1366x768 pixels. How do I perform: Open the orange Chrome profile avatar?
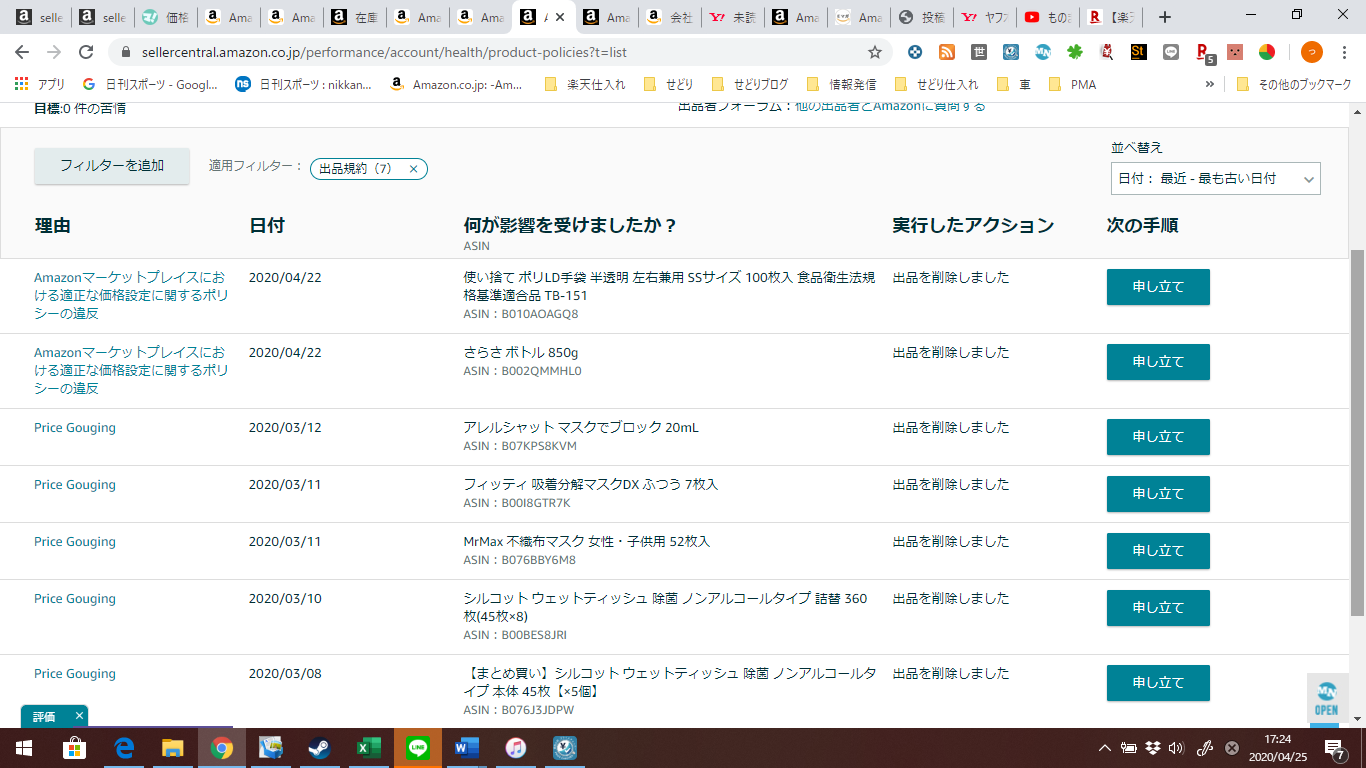(x=1312, y=52)
